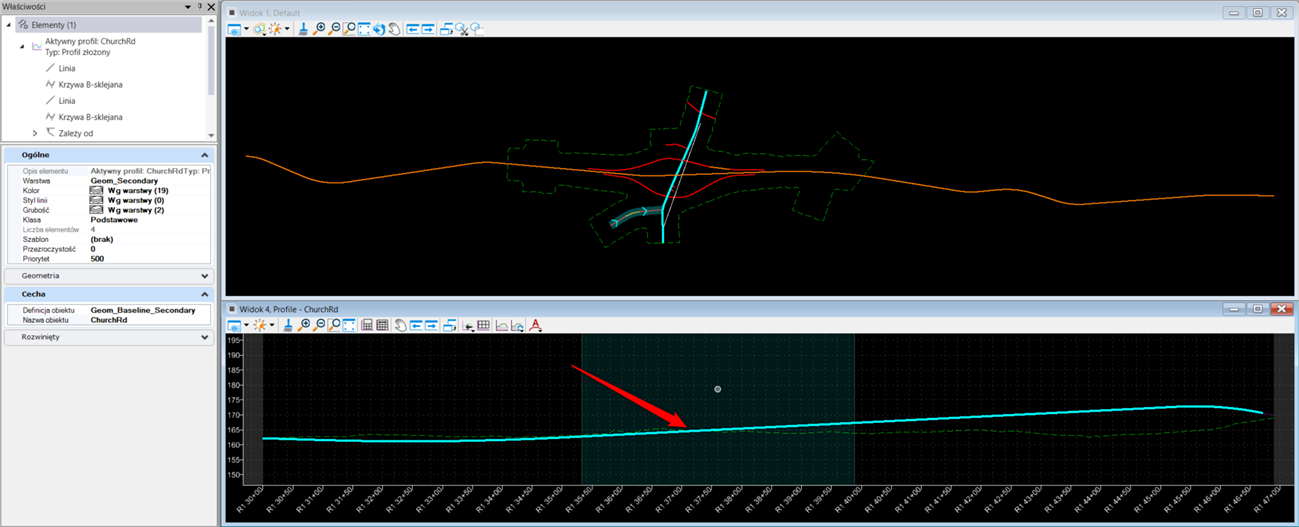
Task: View Previous arrow in Widok 1 toolbar
Action: (413, 29)
